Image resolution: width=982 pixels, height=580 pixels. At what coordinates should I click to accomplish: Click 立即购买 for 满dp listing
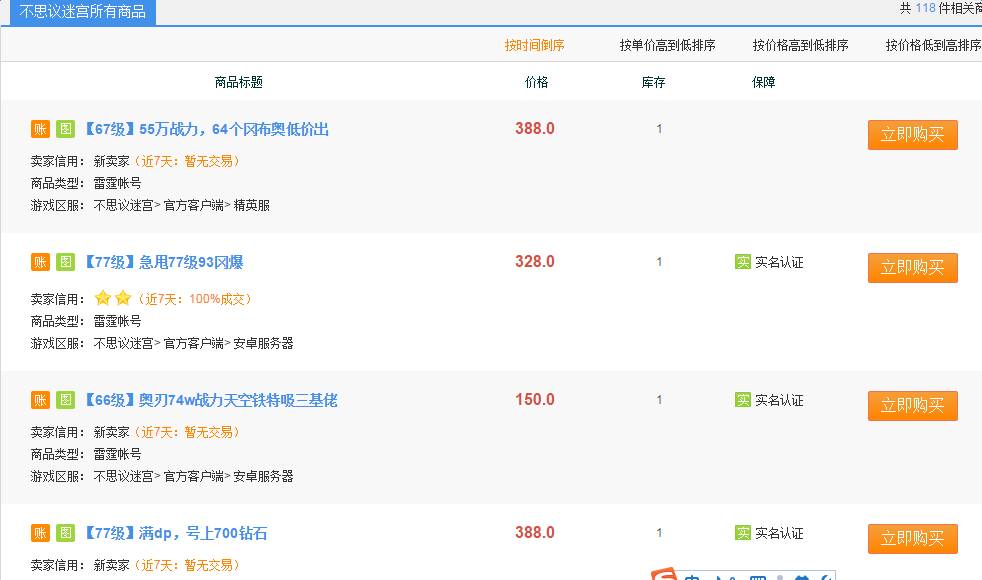pyautogui.click(x=912, y=539)
